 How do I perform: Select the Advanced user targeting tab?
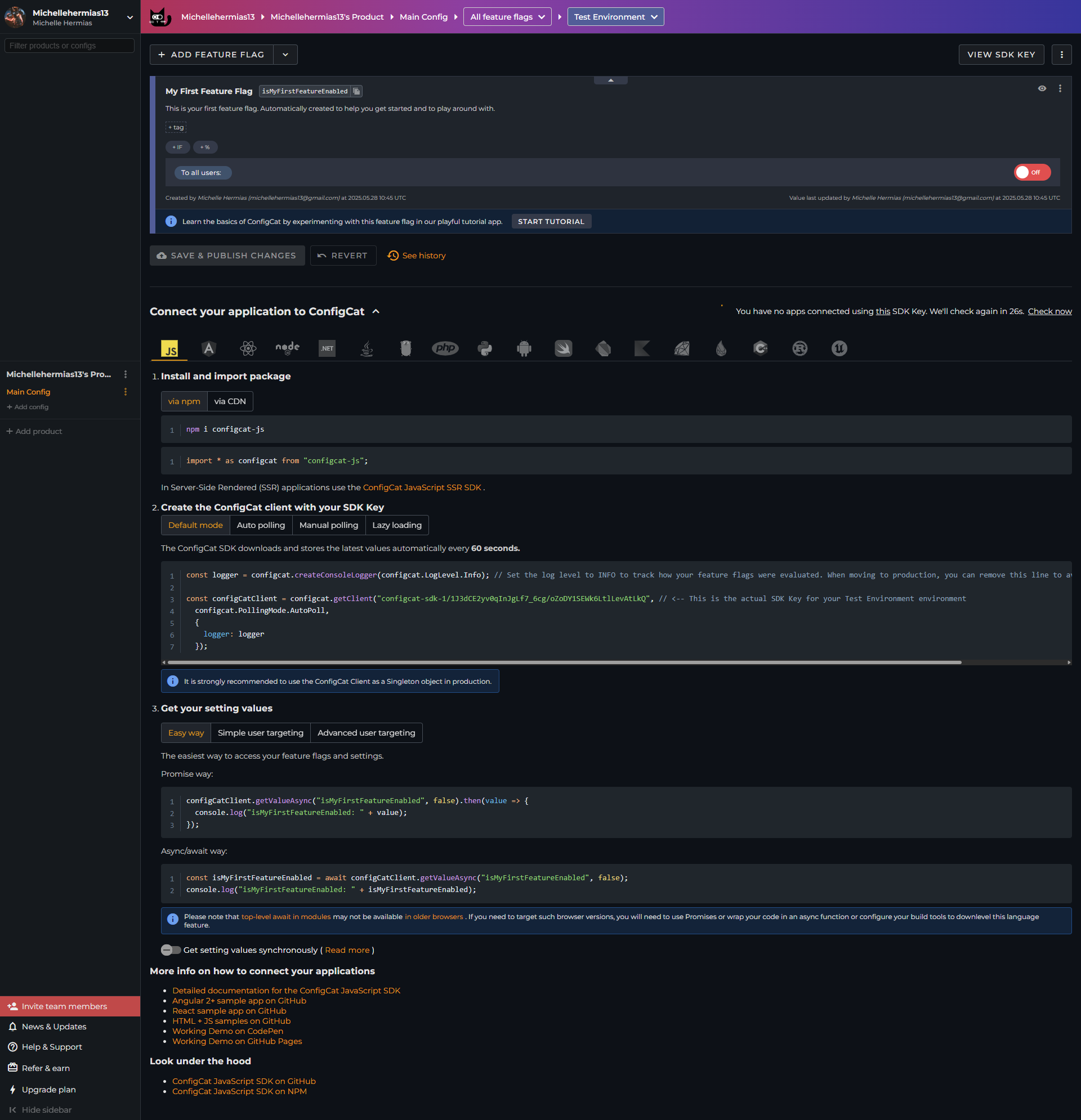pyautogui.click(x=367, y=733)
